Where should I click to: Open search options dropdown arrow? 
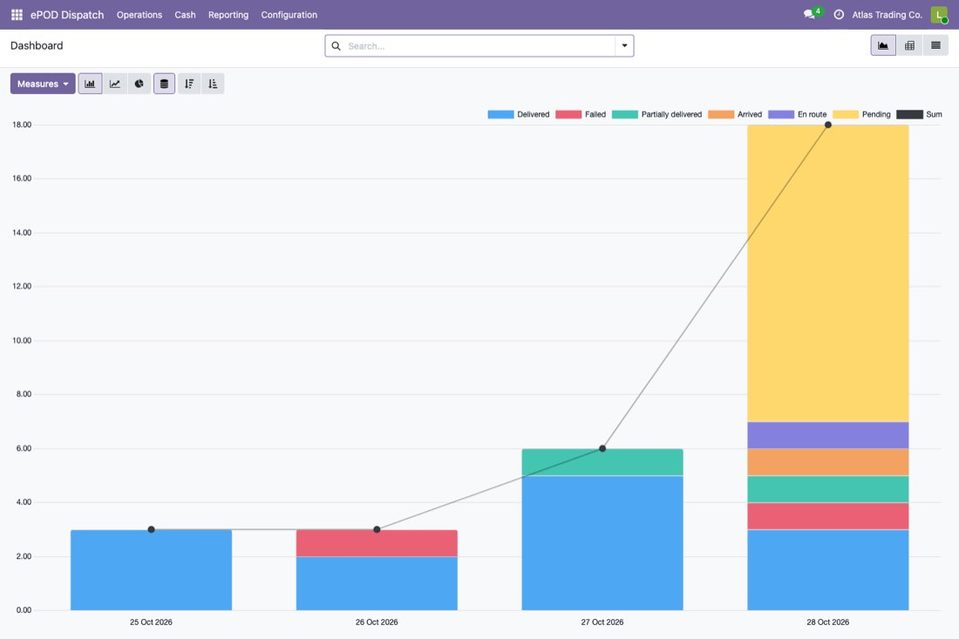click(624, 46)
